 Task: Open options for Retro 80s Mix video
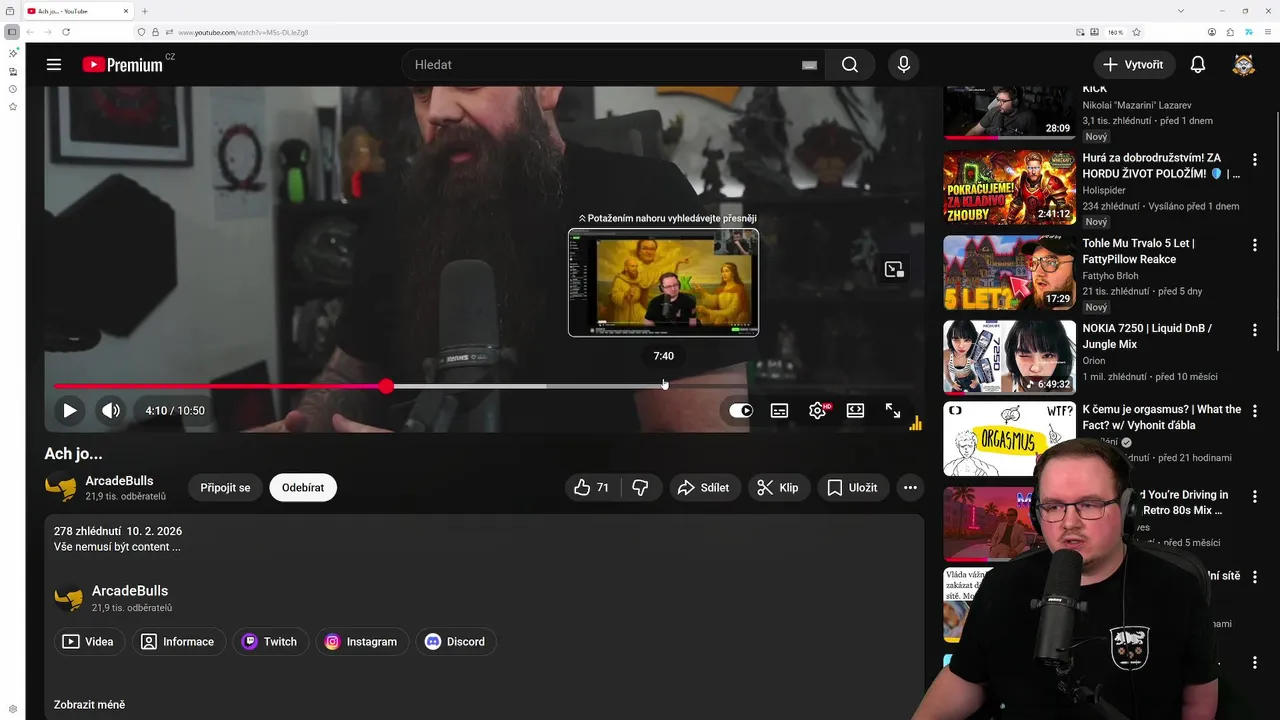[x=1255, y=496]
